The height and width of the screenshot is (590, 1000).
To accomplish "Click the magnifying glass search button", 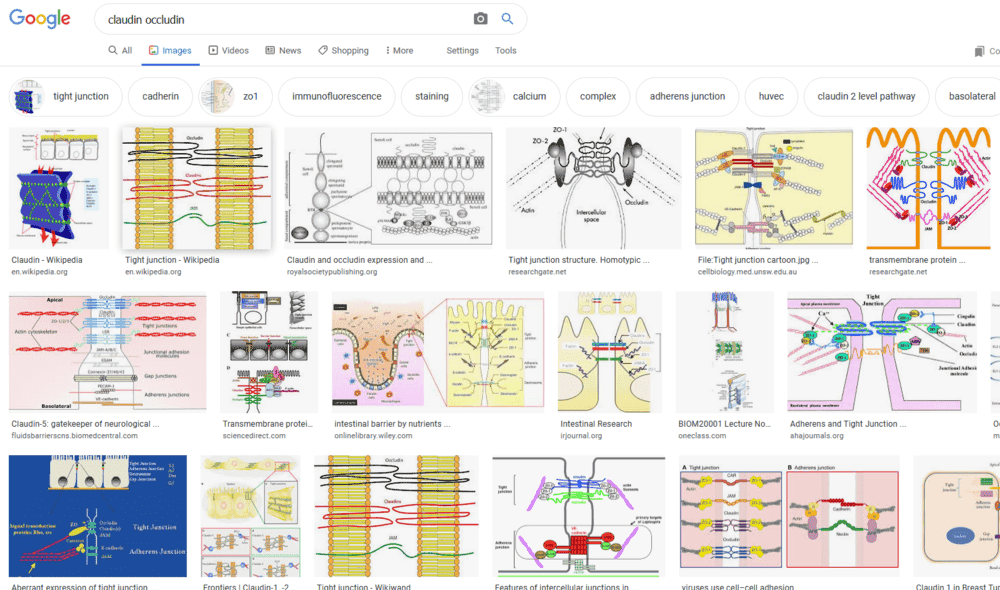I will coord(507,19).
